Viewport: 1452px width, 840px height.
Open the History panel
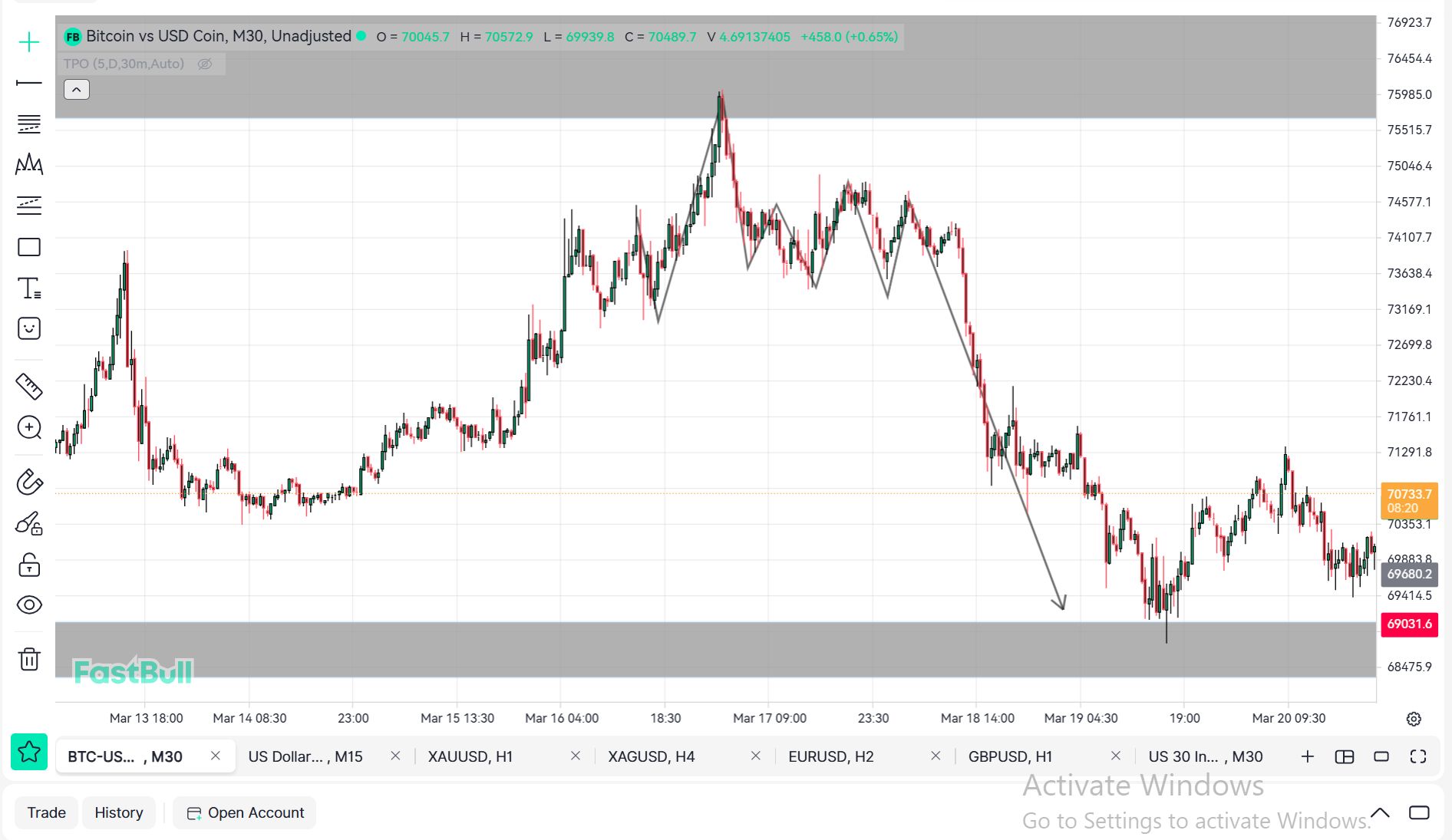(x=118, y=813)
